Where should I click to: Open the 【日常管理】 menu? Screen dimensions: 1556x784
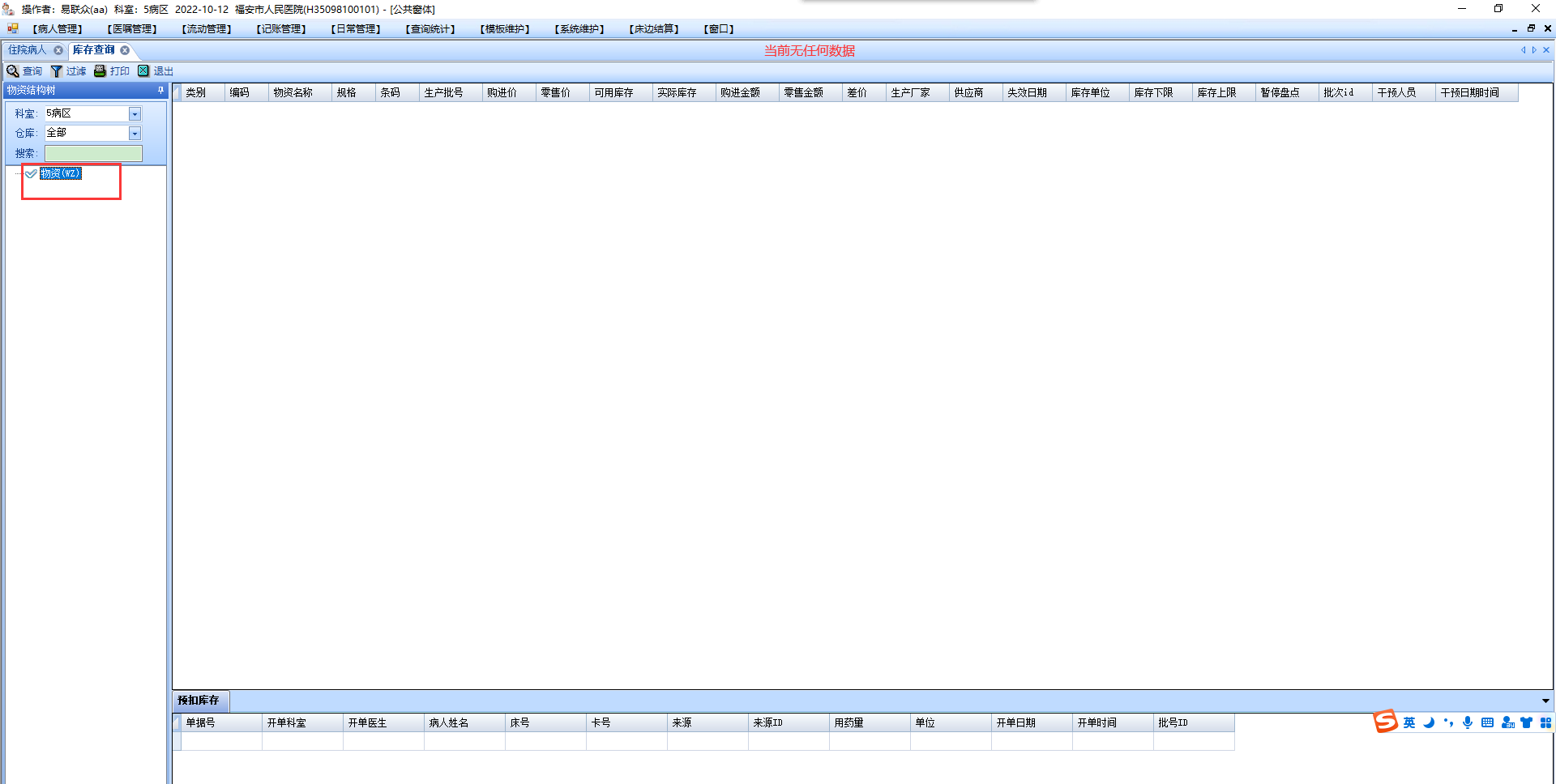[356, 29]
